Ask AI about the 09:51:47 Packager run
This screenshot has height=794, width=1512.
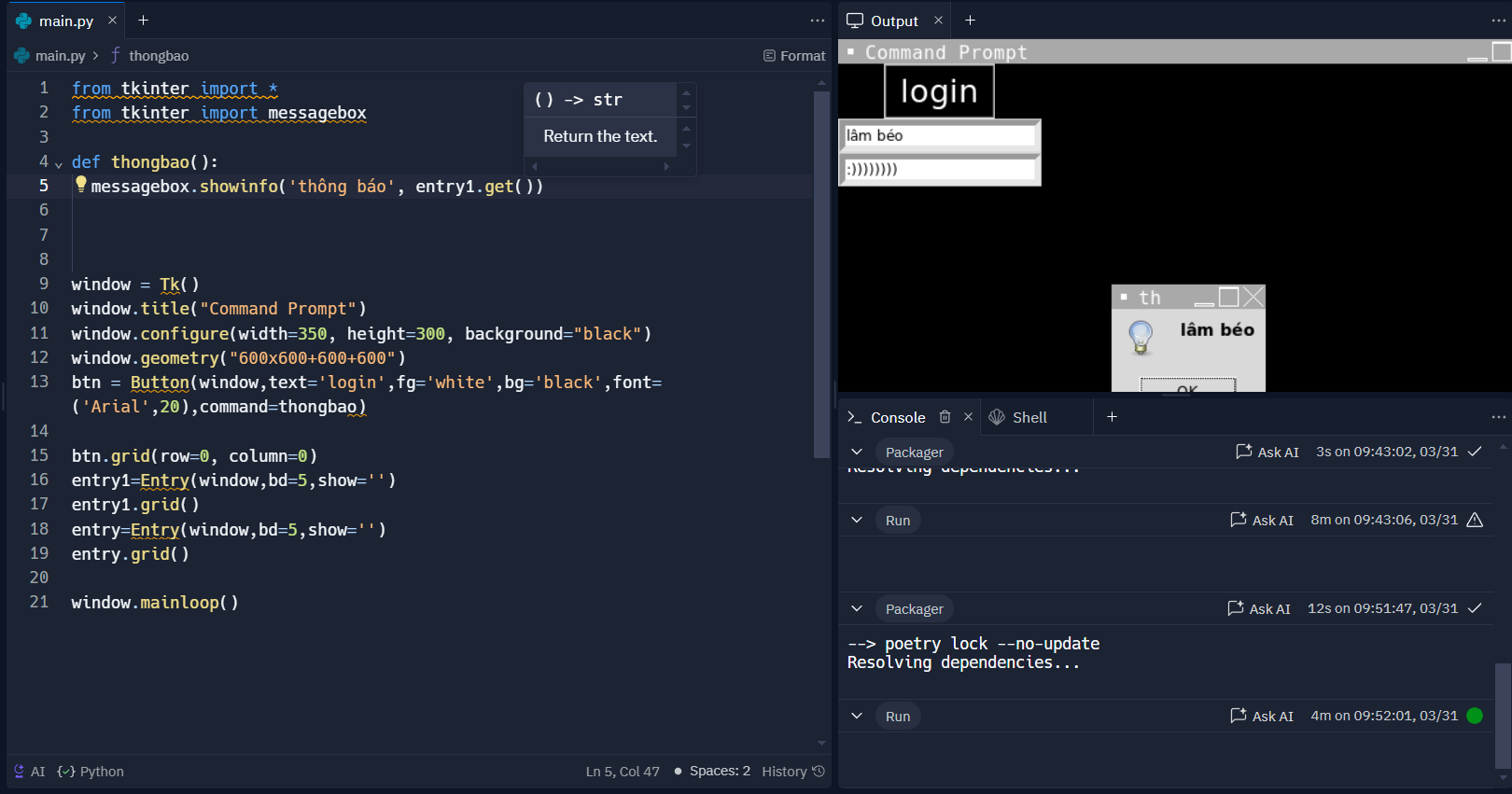tap(1259, 608)
